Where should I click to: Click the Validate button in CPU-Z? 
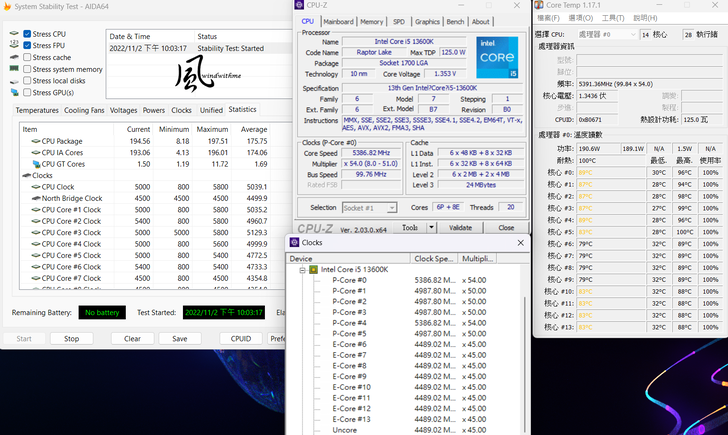(x=460, y=228)
